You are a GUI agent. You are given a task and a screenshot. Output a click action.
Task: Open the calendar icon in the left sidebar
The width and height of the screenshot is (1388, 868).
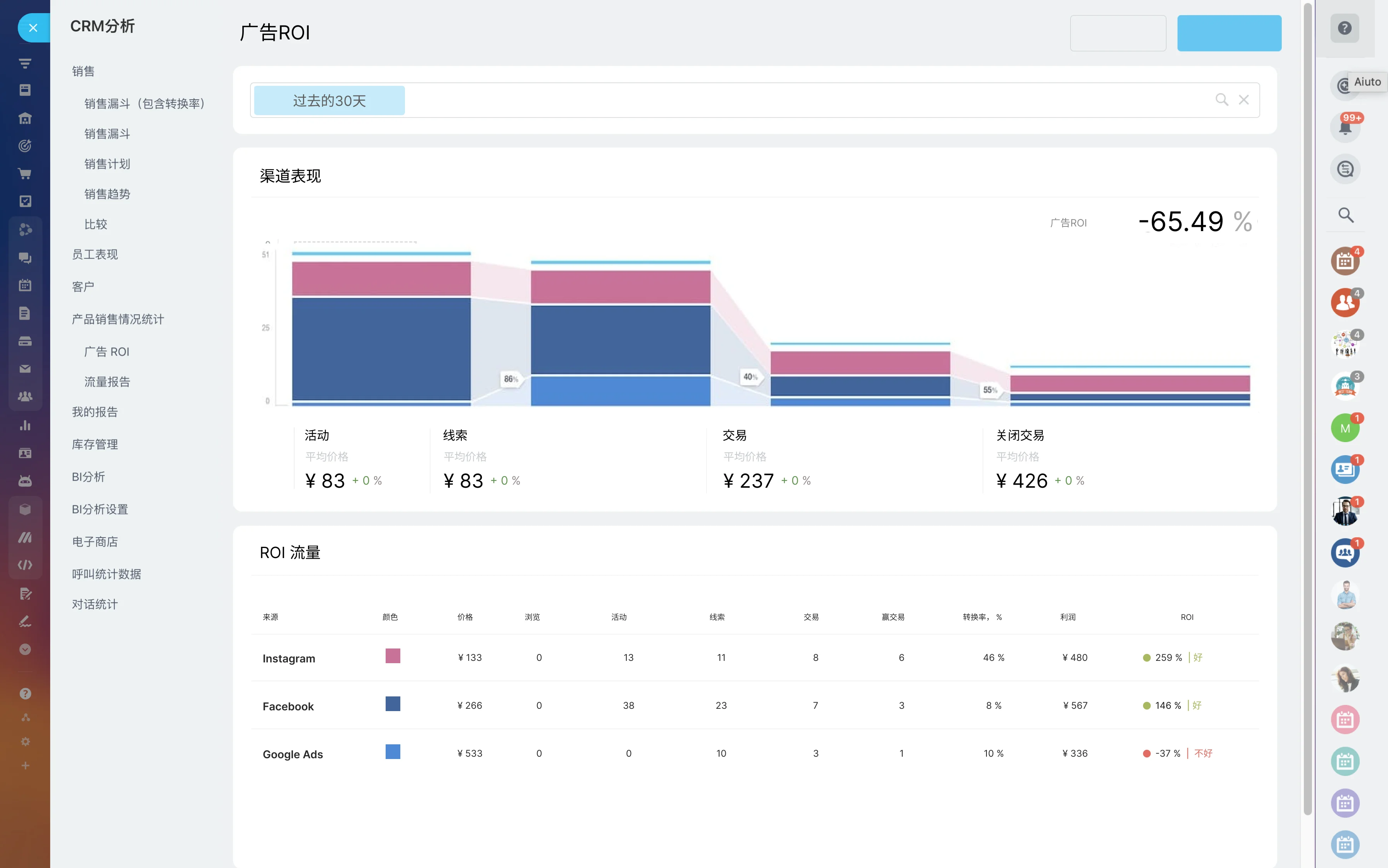click(25, 285)
